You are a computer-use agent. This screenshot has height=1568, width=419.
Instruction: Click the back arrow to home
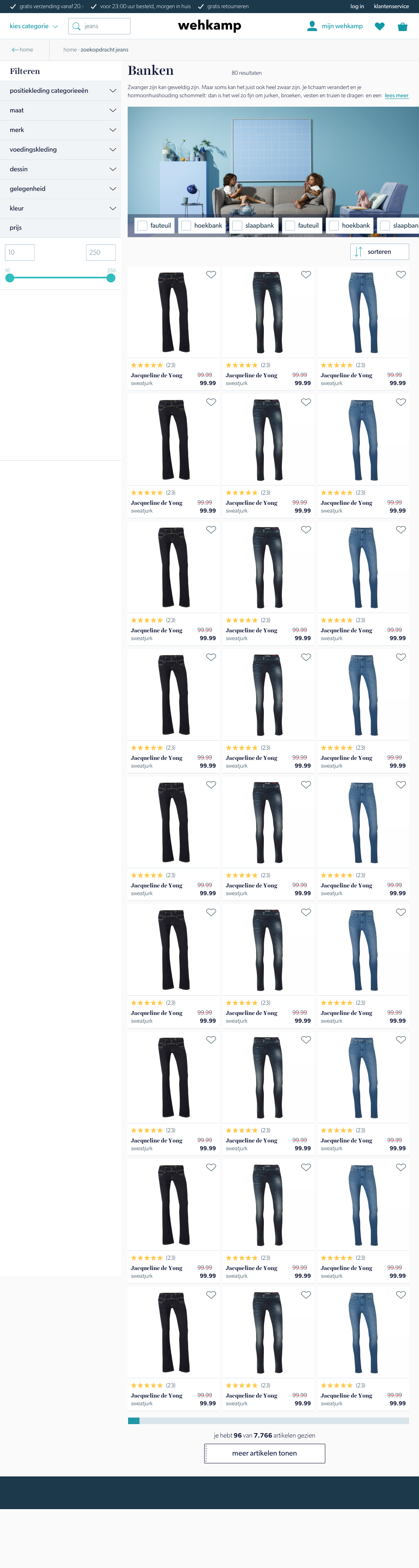pyautogui.click(x=15, y=50)
